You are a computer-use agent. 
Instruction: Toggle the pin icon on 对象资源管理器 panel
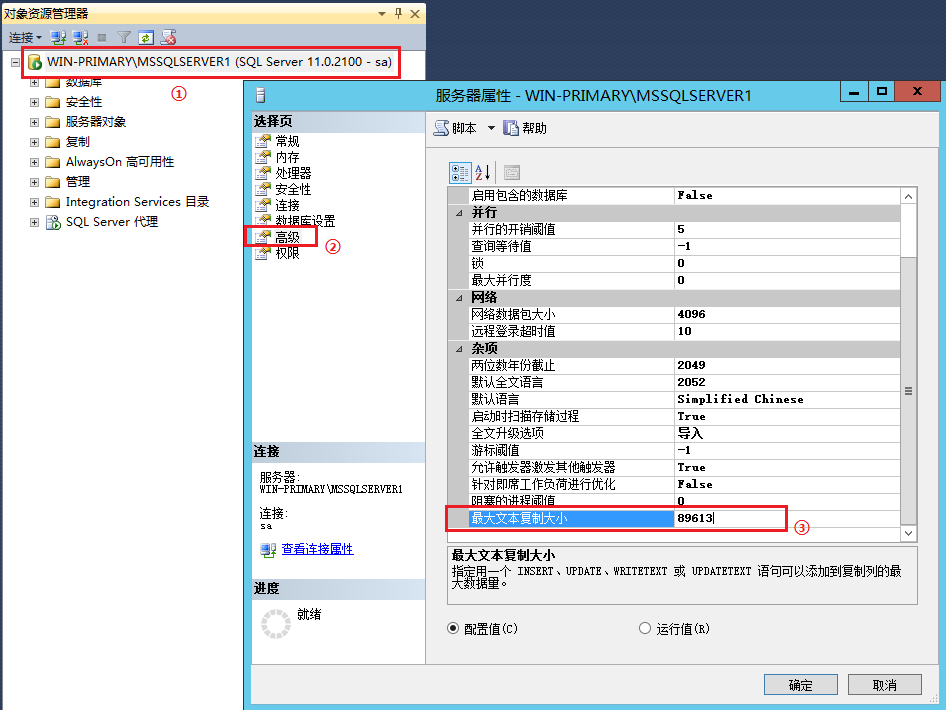pos(396,13)
